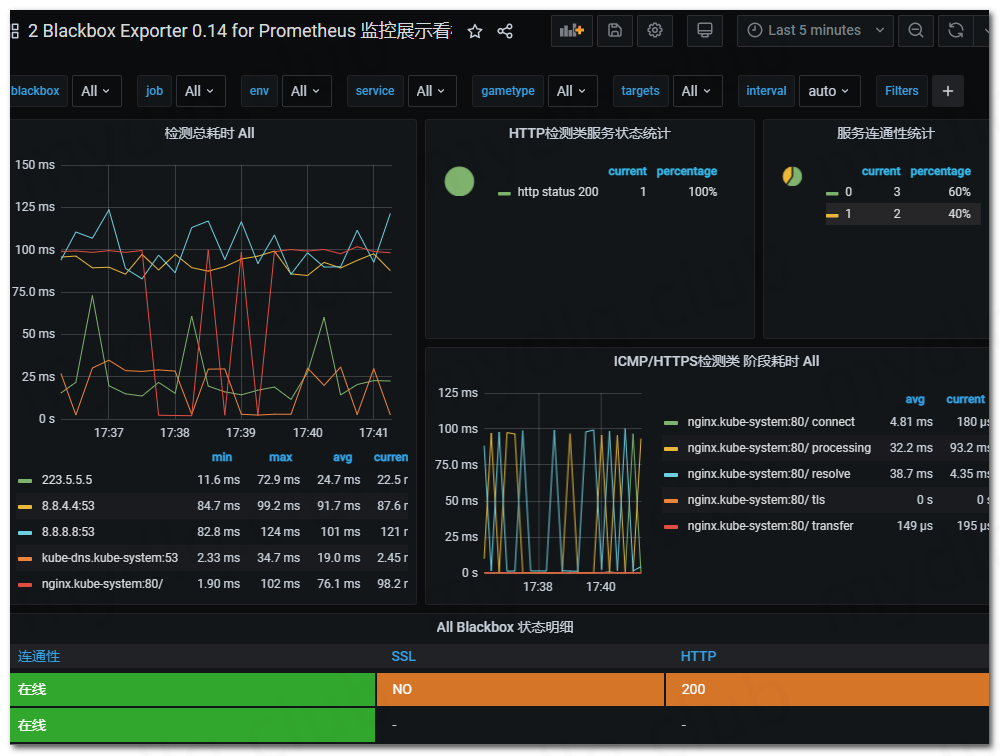Toggle 8.8.8.8:53 series in legend
This screenshot has width=1000, height=756.
(68, 532)
